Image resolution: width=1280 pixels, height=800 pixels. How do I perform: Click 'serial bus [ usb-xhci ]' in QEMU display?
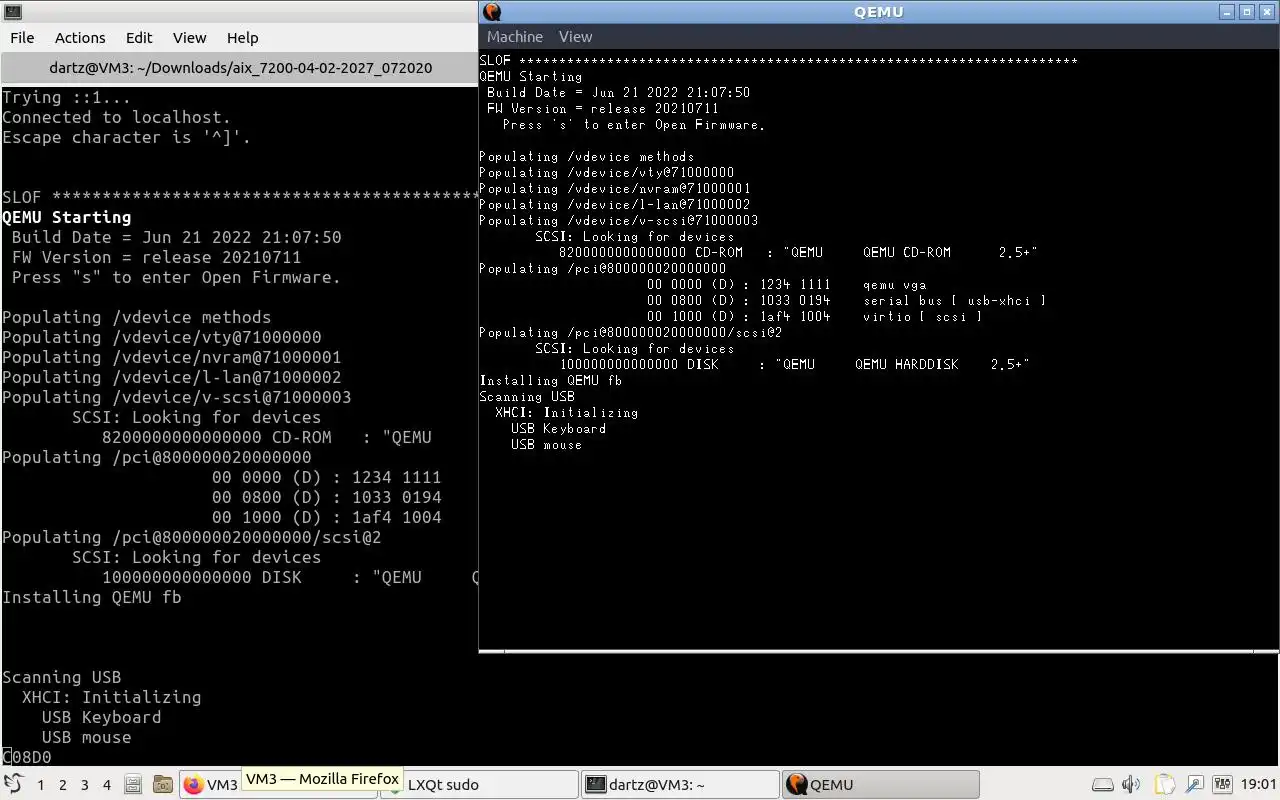pyautogui.click(x=955, y=300)
